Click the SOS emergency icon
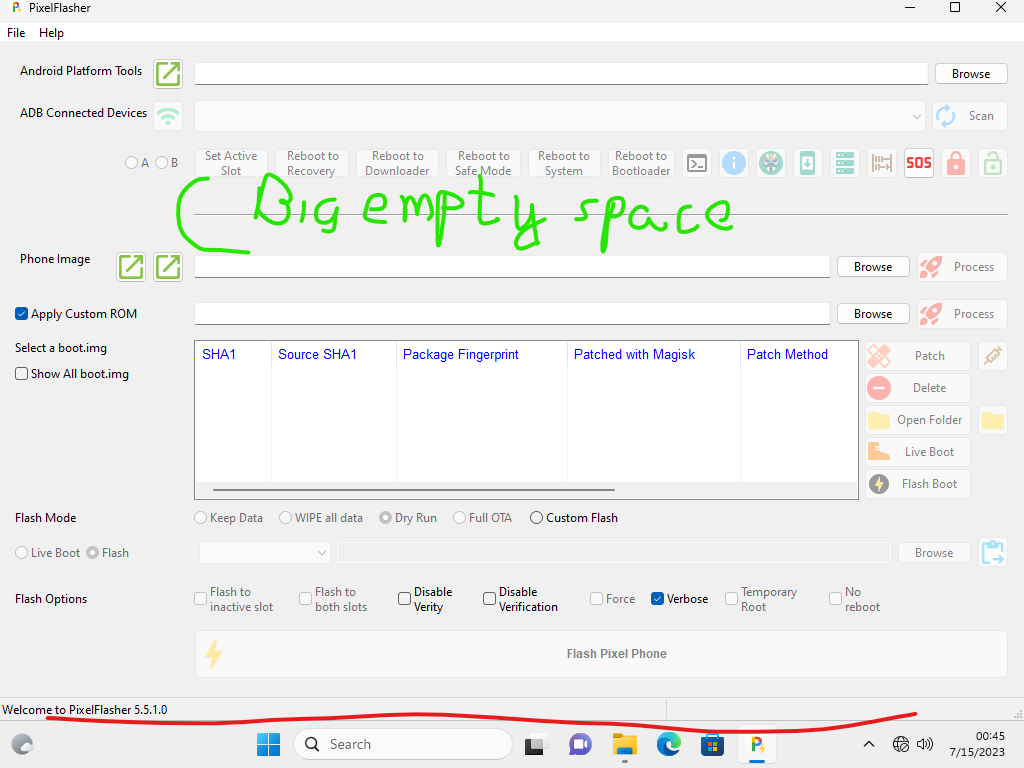This screenshot has height=768, width=1024. coord(918,163)
